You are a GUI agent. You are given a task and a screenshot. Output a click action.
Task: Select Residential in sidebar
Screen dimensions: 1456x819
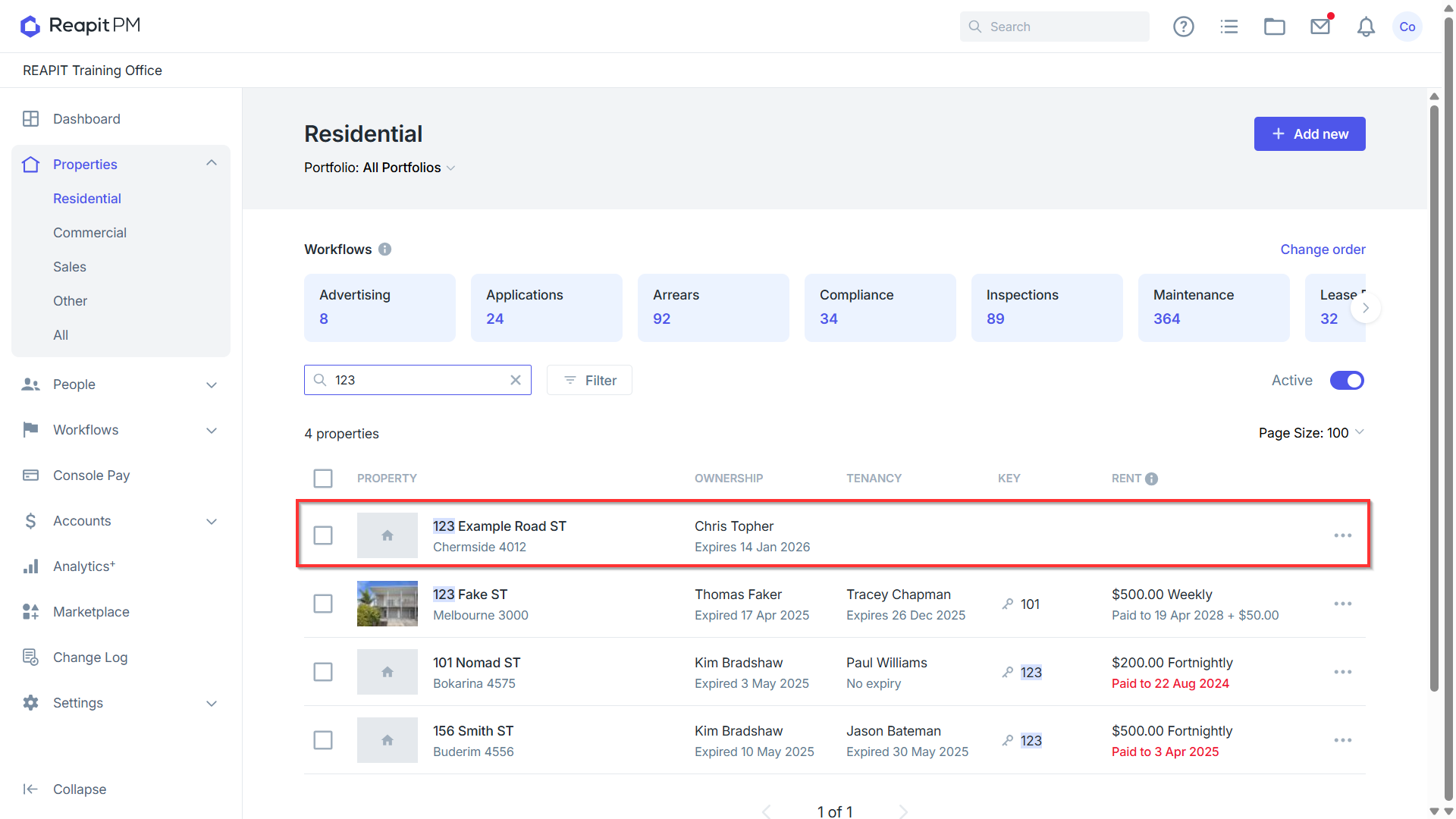tap(87, 199)
